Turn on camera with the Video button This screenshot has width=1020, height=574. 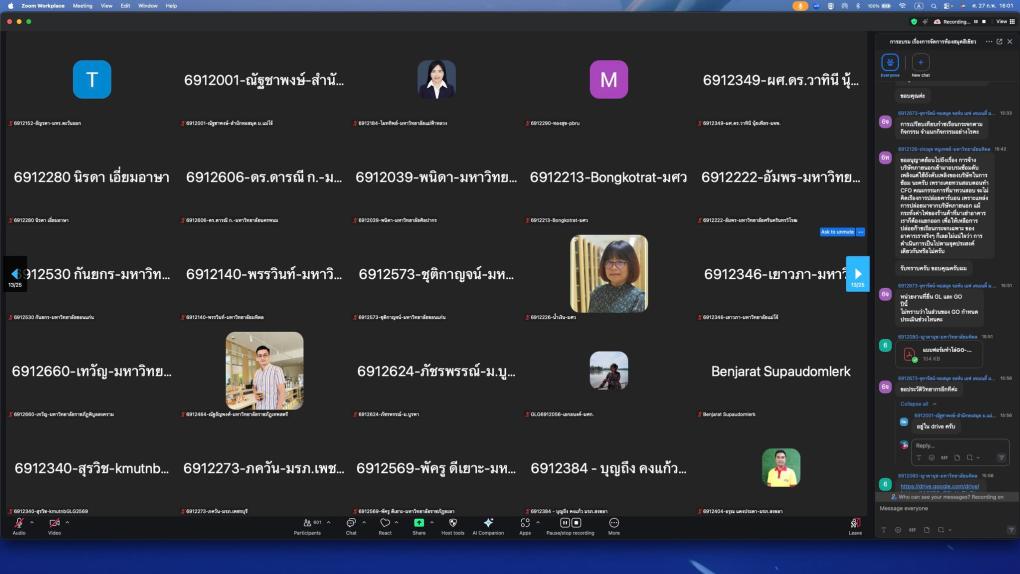[54, 523]
